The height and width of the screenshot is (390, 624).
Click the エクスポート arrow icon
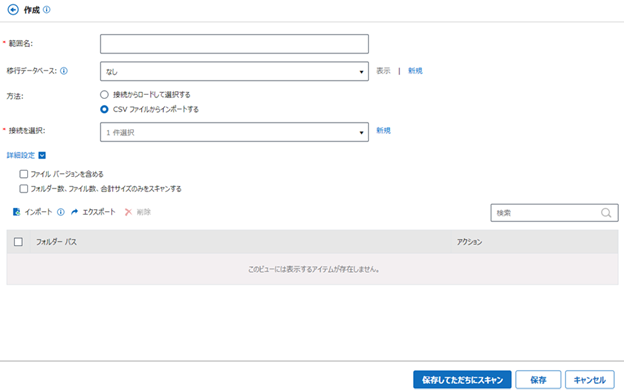74,212
